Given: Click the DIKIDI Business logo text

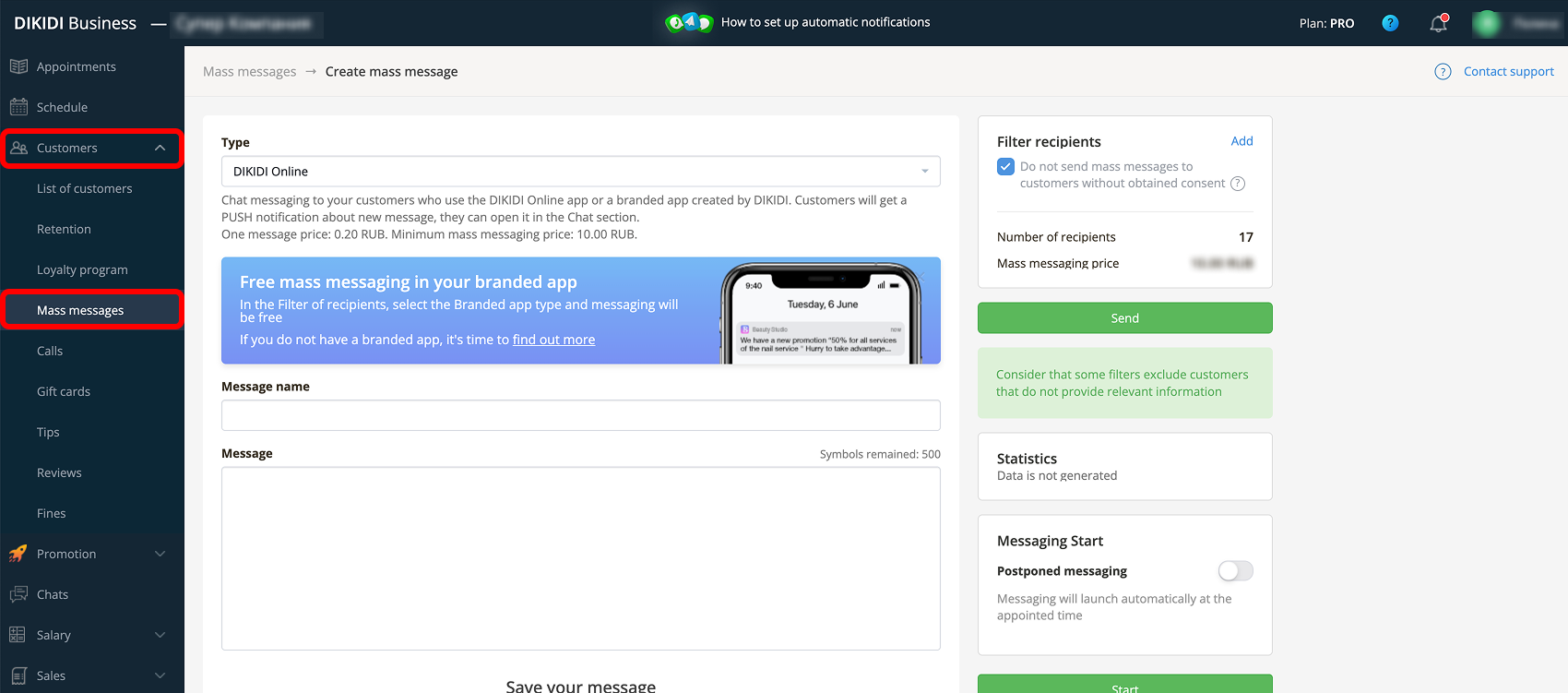Looking at the screenshot, I should pyautogui.click(x=75, y=23).
